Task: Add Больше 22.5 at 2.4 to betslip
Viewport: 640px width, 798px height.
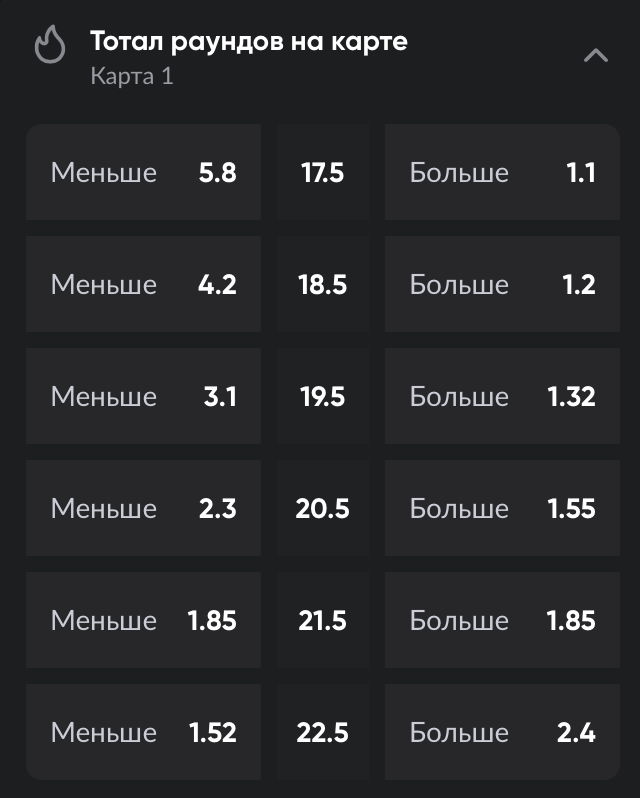Action: click(502, 733)
